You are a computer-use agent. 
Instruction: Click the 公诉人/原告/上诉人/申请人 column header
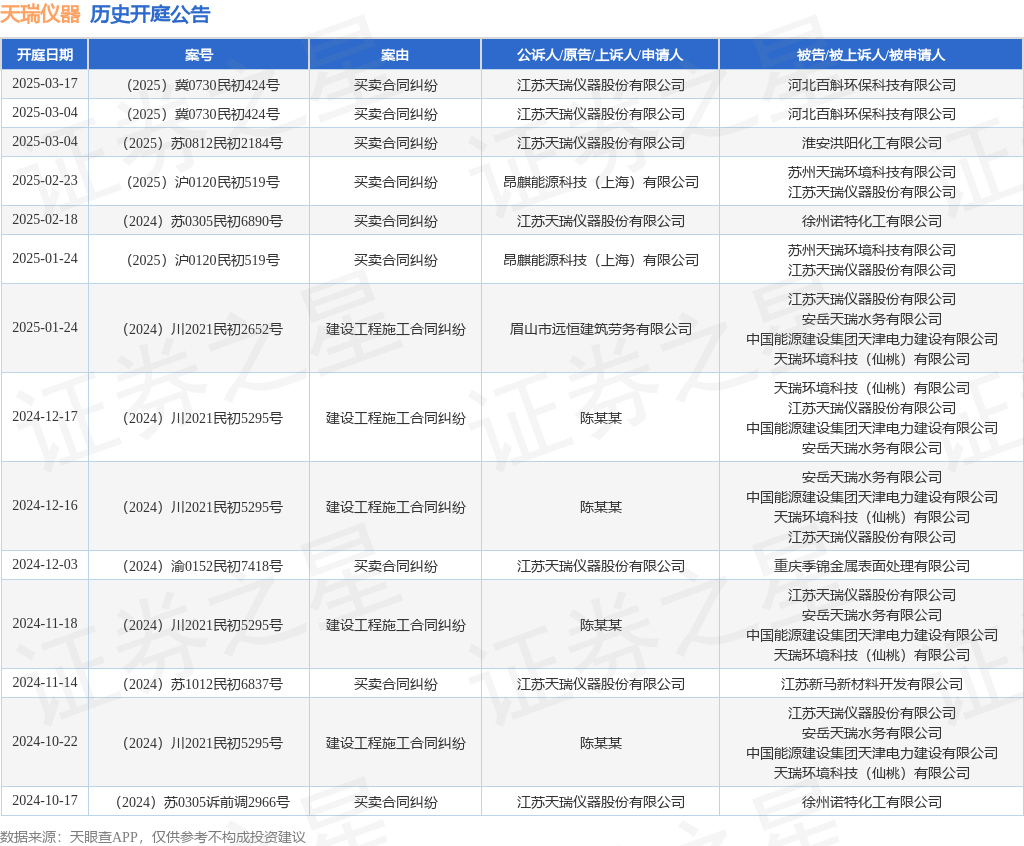click(600, 55)
